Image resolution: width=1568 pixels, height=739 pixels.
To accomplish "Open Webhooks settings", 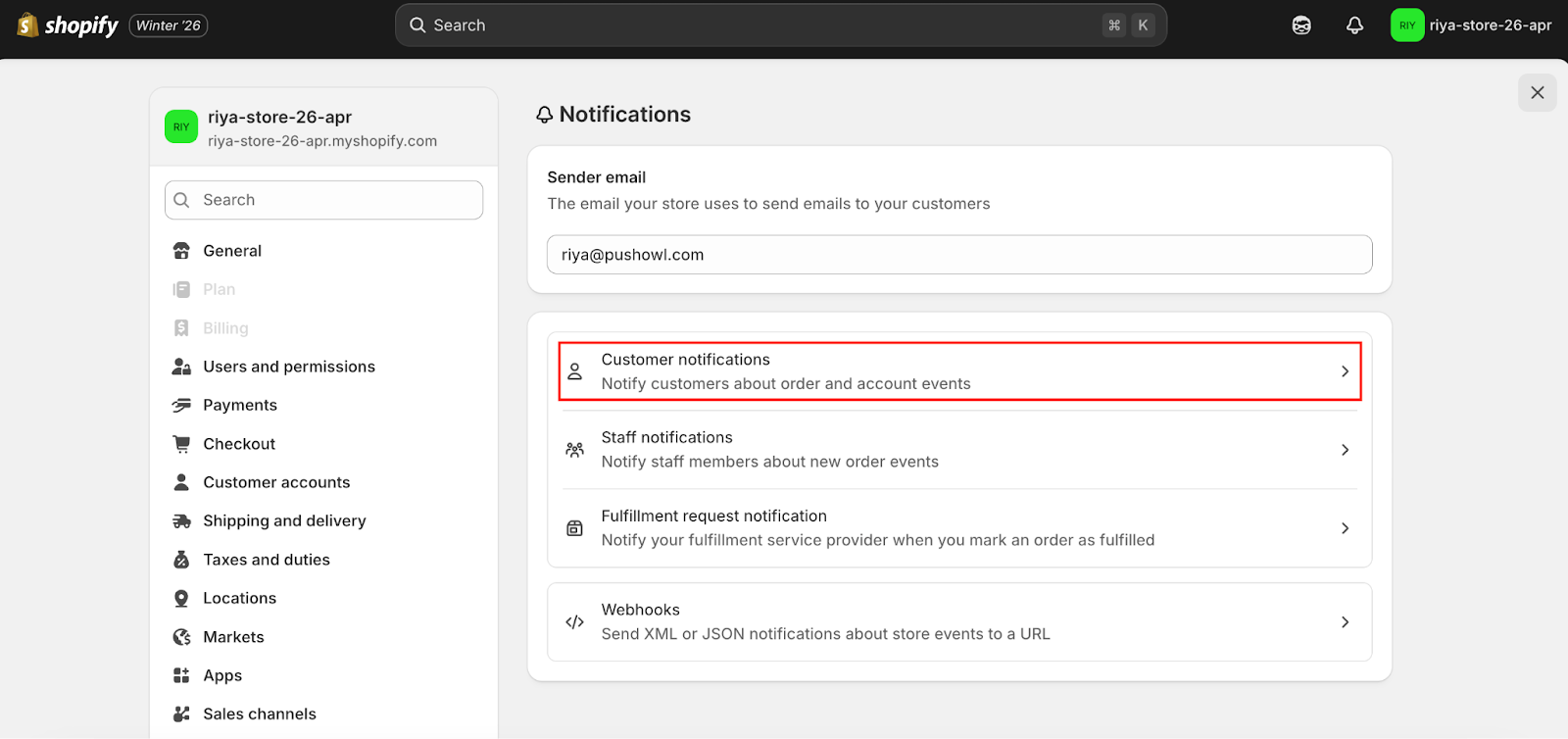I will pos(959,622).
